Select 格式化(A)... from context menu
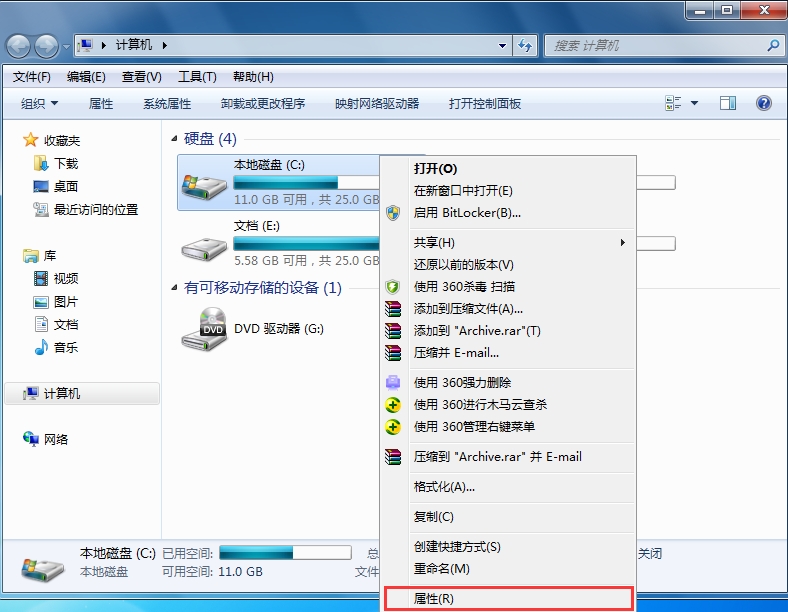Screen dimensions: 788x612 [x=445, y=487]
